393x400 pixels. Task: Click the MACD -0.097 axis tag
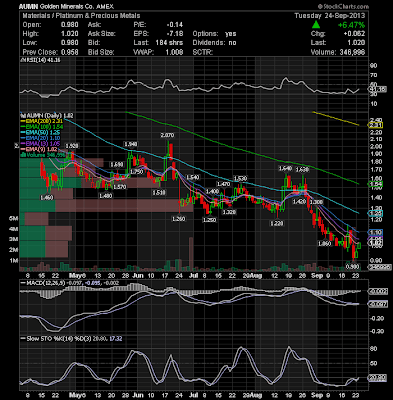[377, 304]
